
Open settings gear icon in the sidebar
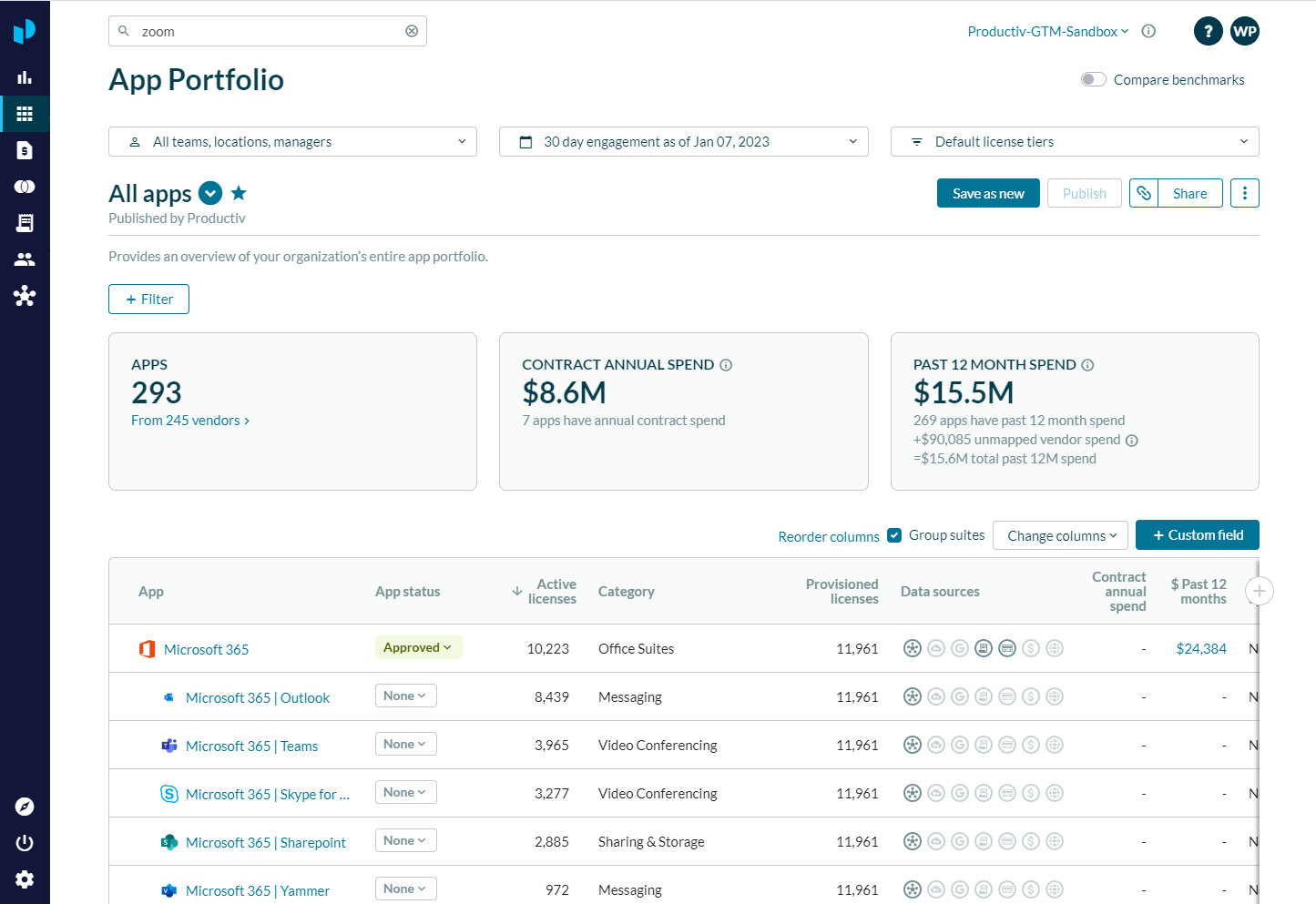pos(25,879)
